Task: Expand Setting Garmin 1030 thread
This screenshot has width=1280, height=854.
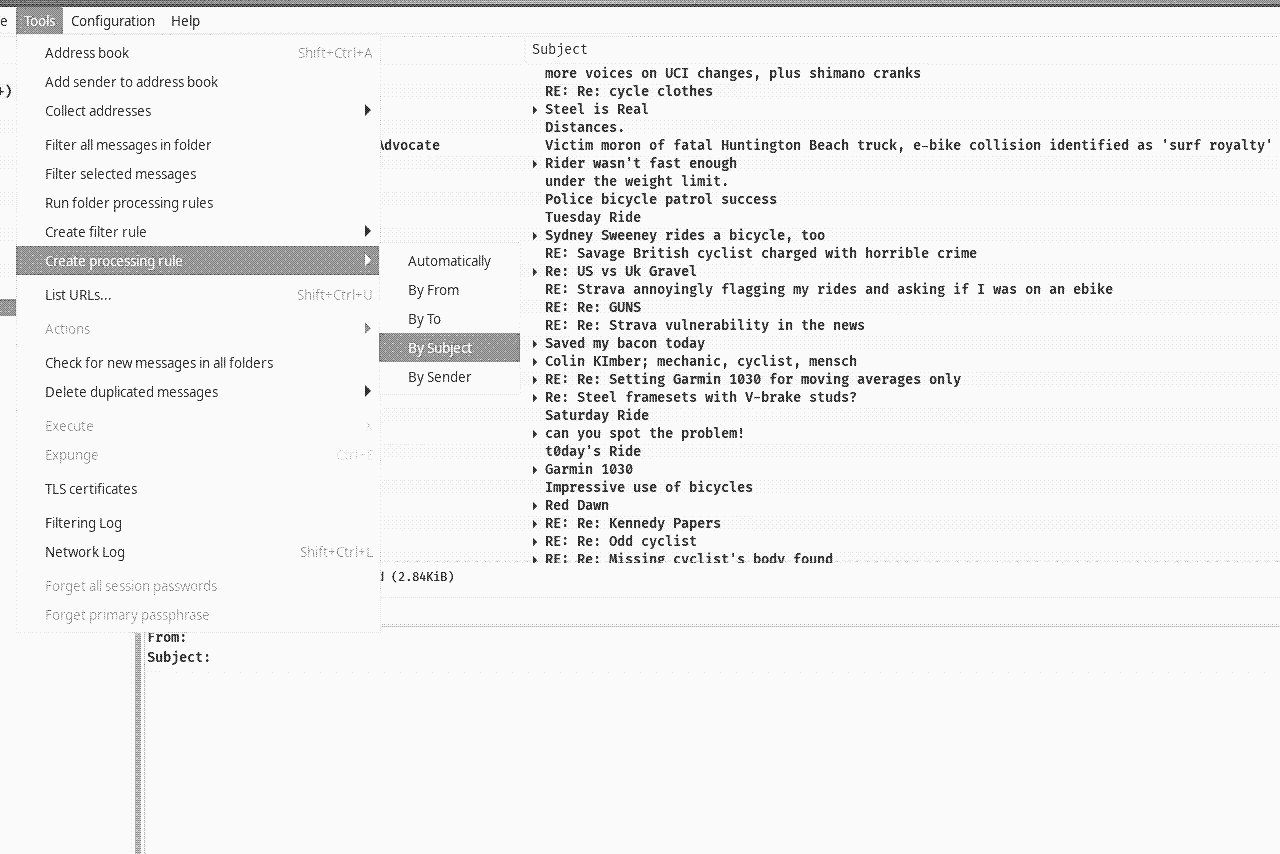Action: tap(535, 379)
